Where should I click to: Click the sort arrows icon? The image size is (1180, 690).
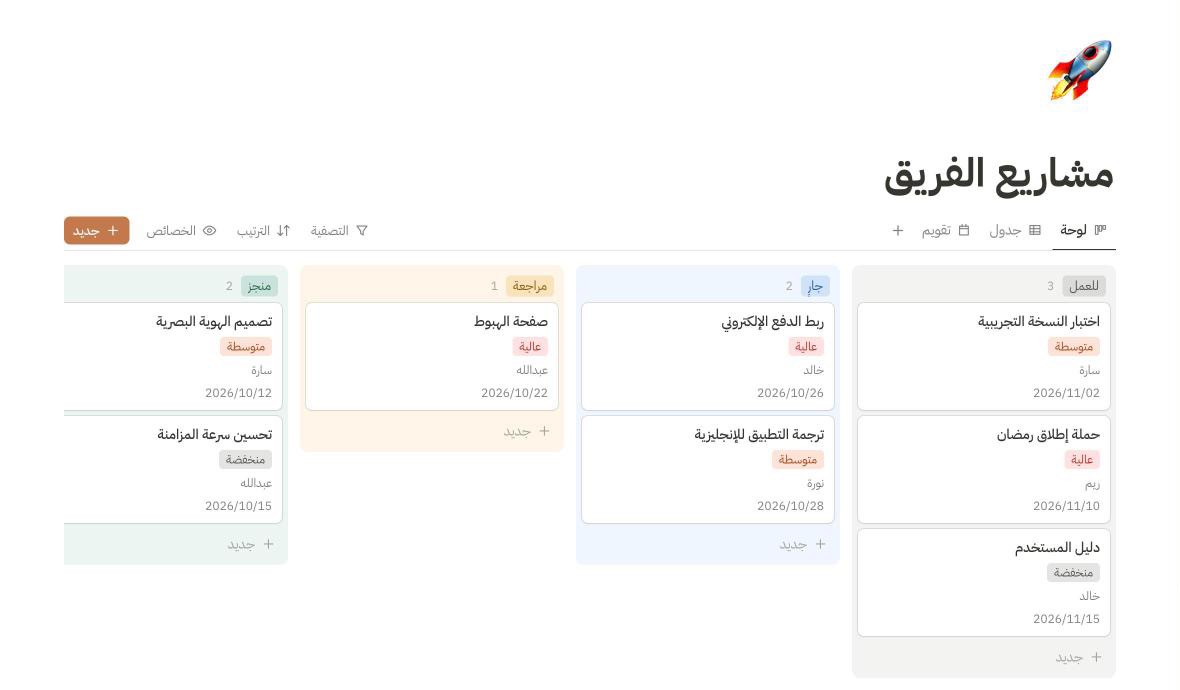pos(283,230)
